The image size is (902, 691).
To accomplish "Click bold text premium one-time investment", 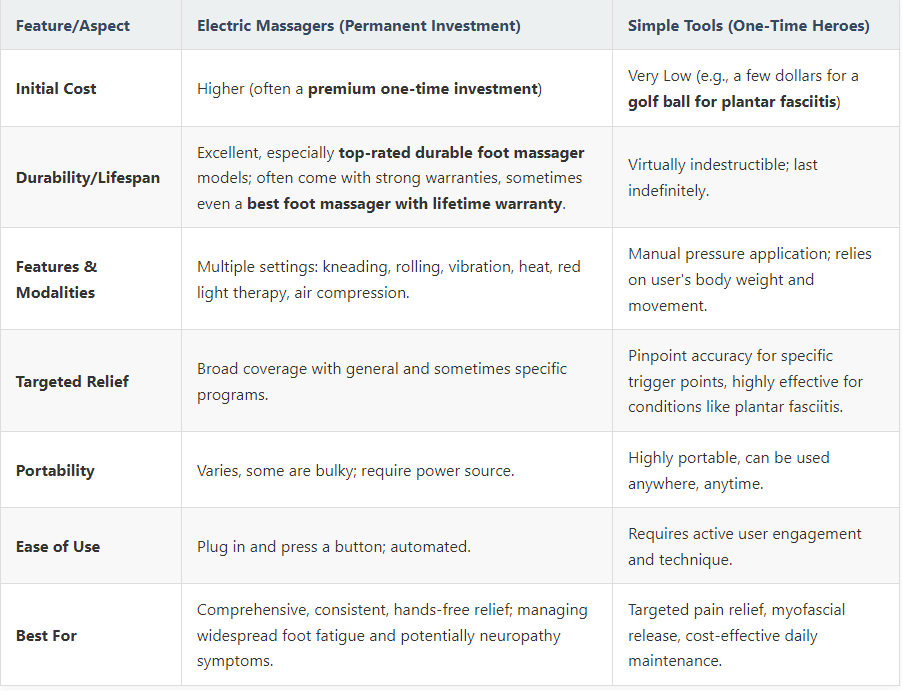I will (423, 89).
